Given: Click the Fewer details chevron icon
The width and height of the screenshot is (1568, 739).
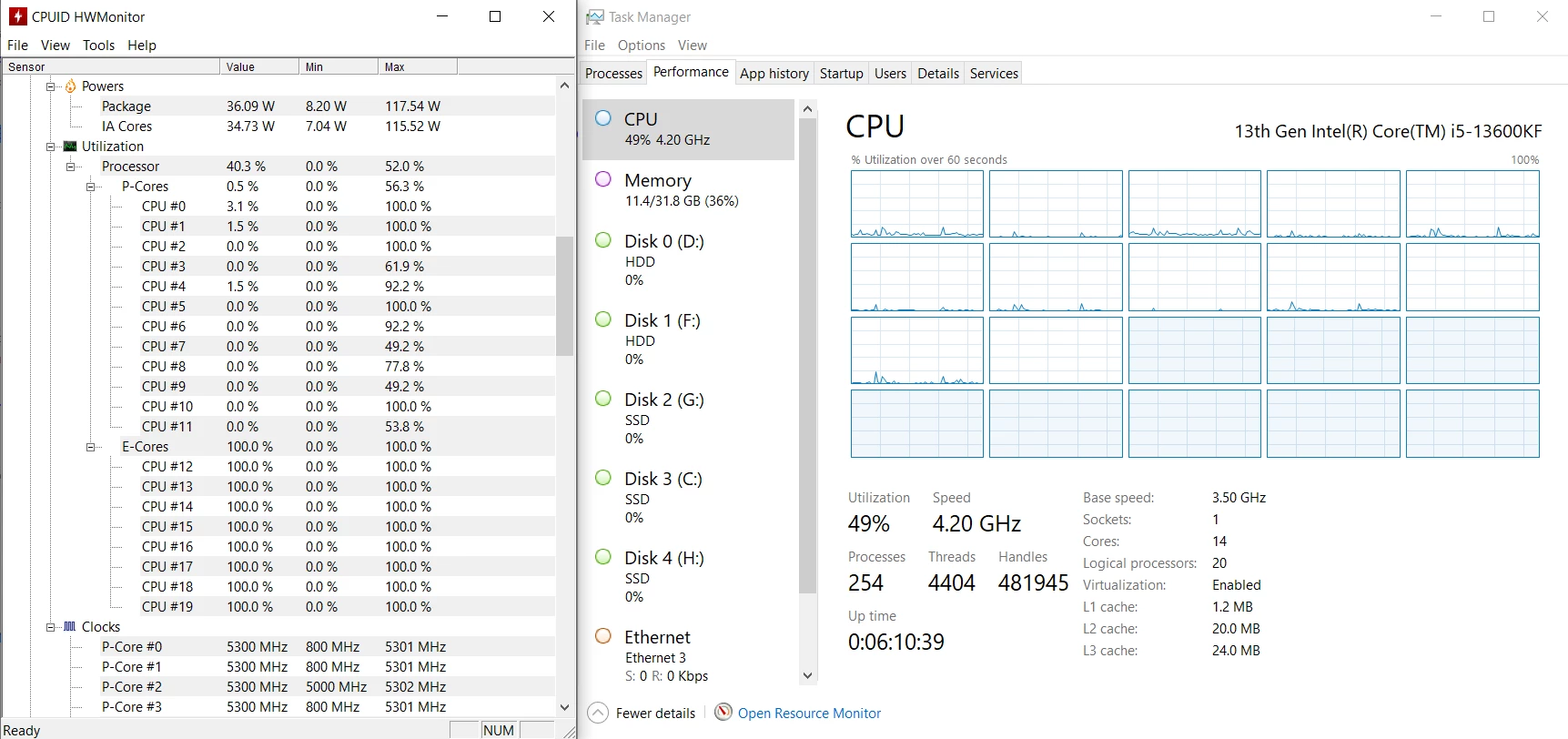Looking at the screenshot, I should tap(598, 713).
